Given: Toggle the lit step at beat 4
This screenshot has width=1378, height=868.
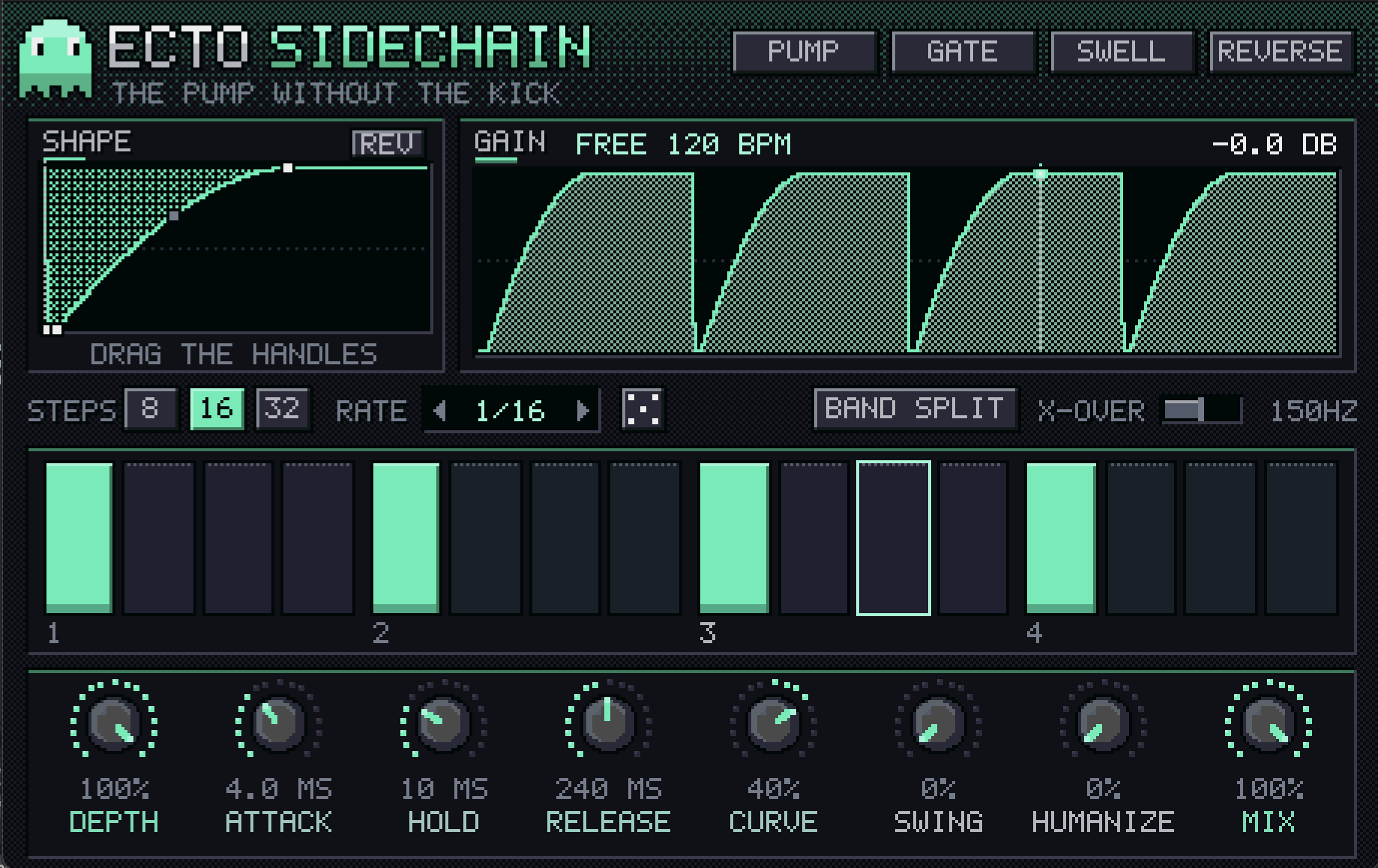Looking at the screenshot, I should pyautogui.click(x=1061, y=538).
